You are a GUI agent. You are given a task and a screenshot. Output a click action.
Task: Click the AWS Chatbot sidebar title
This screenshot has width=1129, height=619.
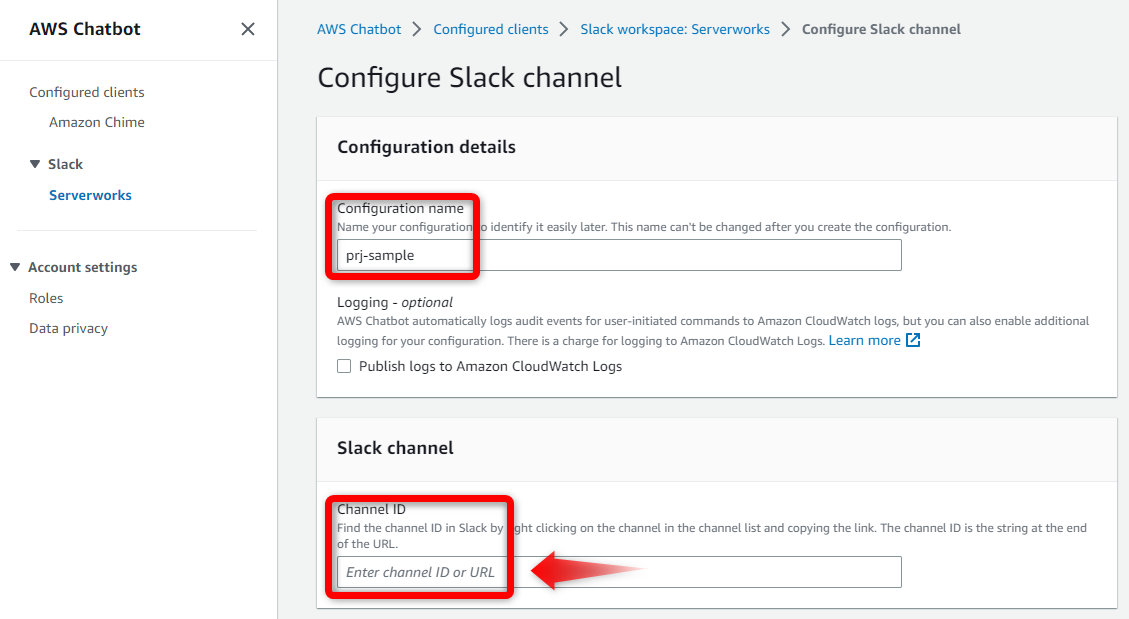pos(85,29)
